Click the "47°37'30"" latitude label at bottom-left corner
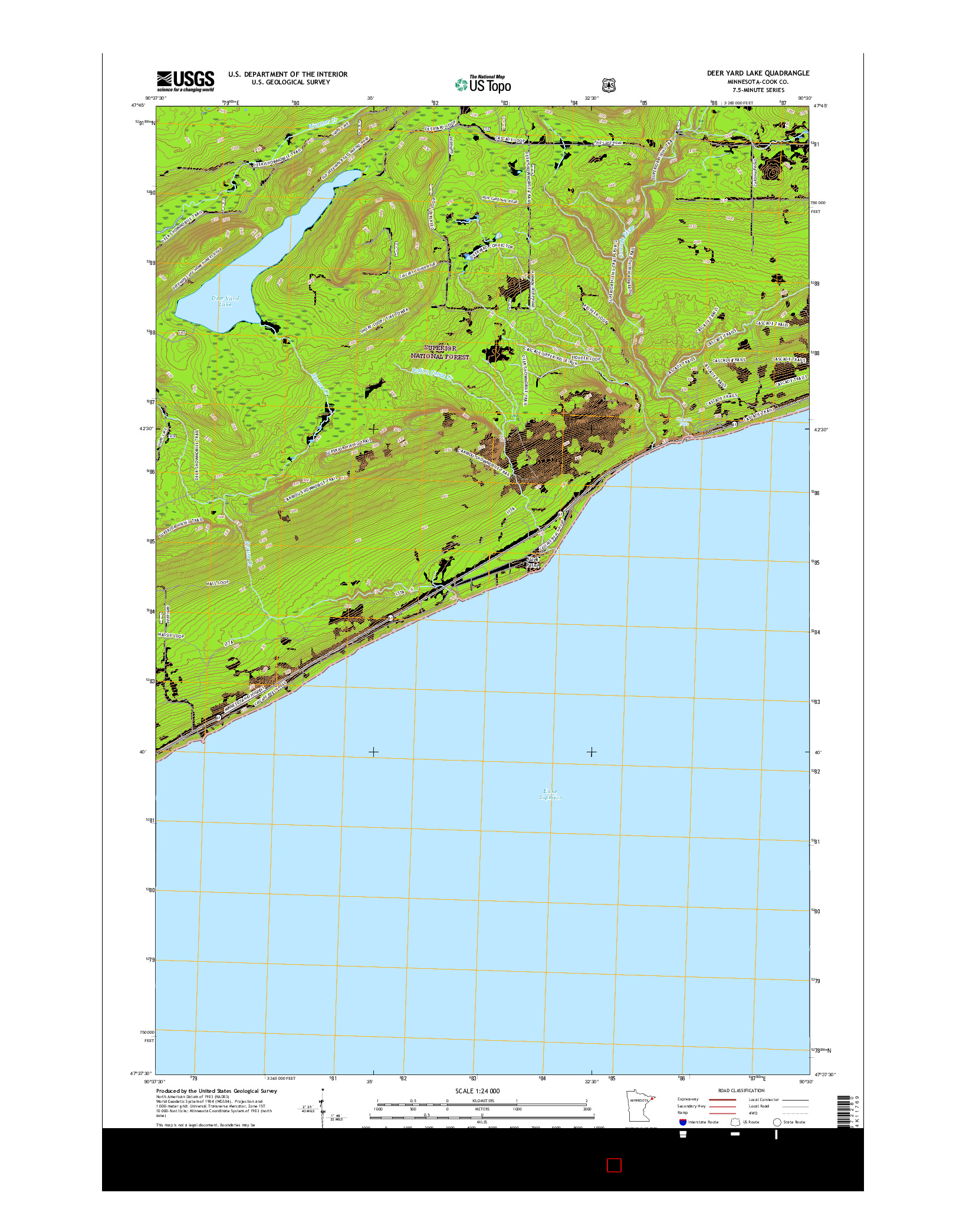This screenshot has height=1232, width=966. (x=141, y=1074)
